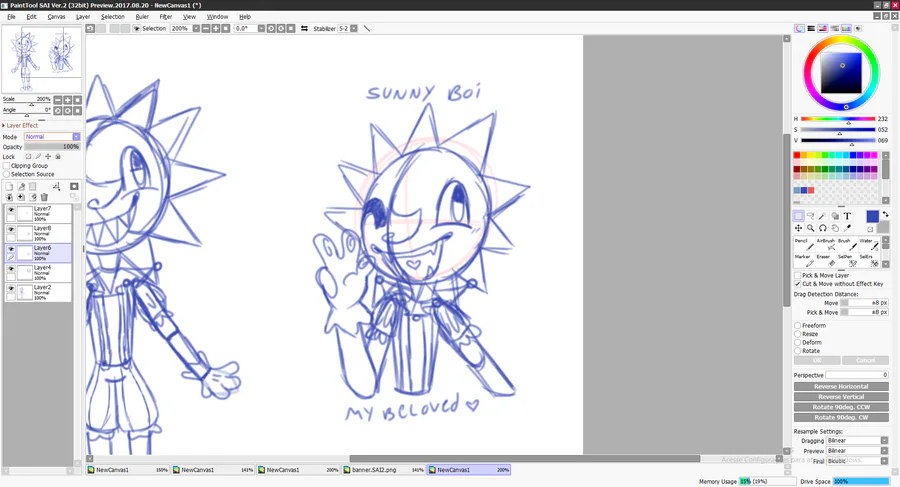This screenshot has width=900, height=487.
Task: Open the rotation angle dropdown in toolbar
Action: pyautogui.click(x=261, y=28)
